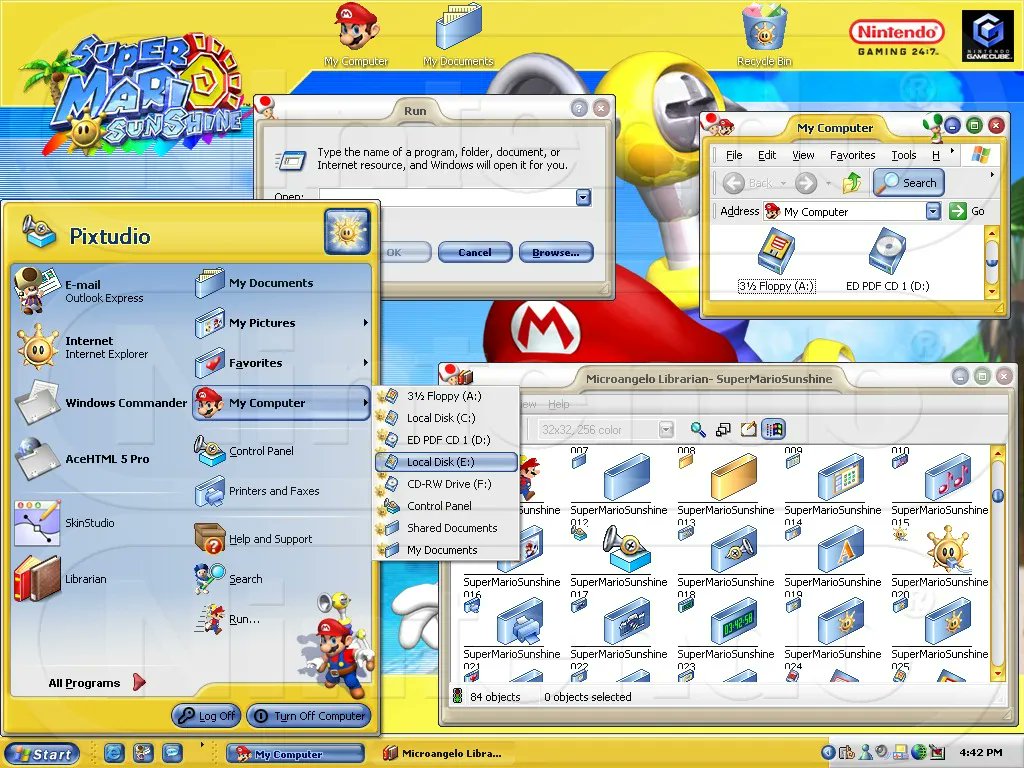Open the Address bar dropdown in My Computer
This screenshot has height=768, width=1024.
point(931,211)
